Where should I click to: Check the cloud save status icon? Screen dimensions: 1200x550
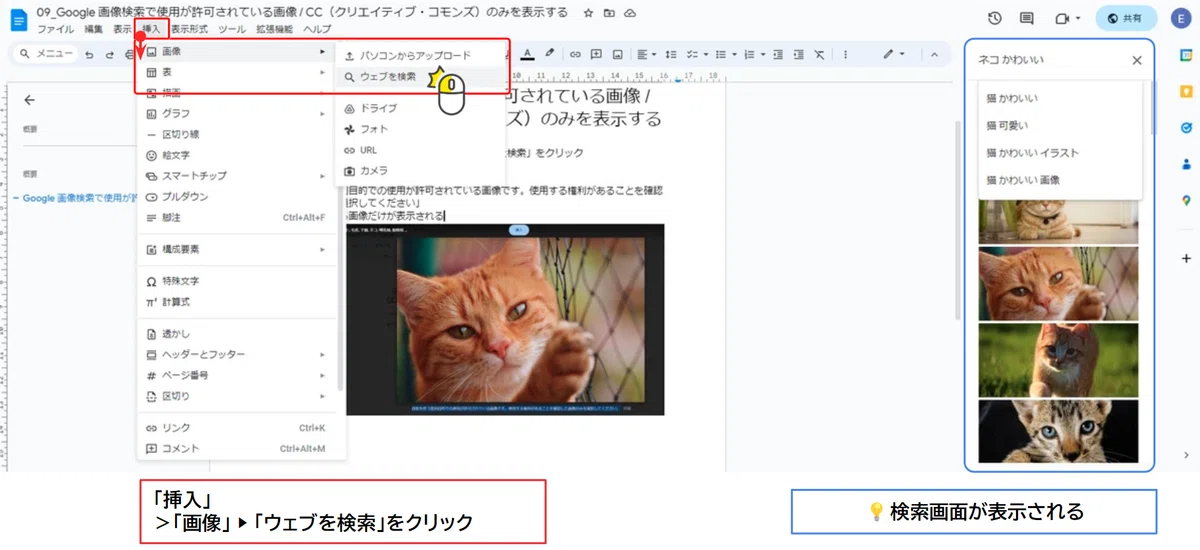(x=629, y=12)
